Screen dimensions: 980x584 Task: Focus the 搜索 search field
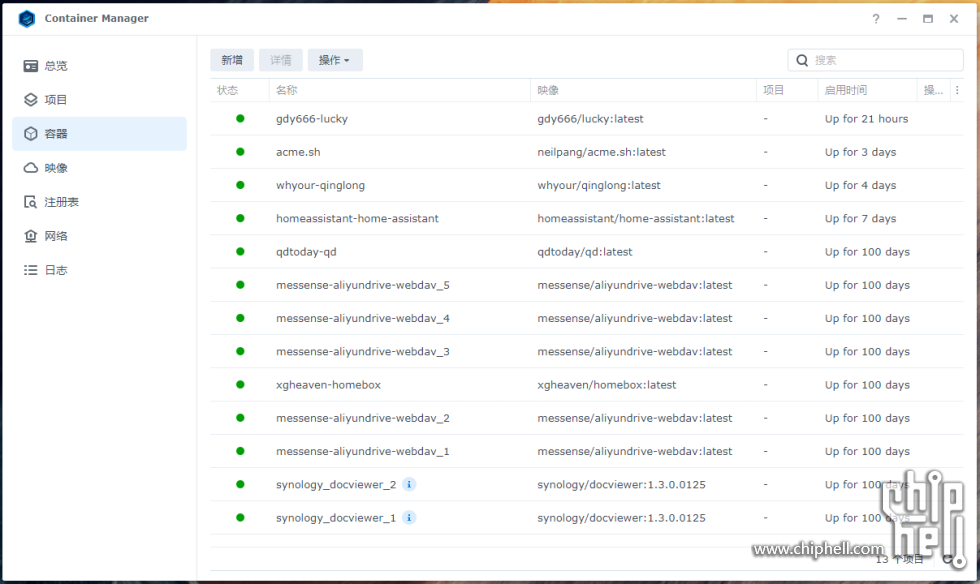pos(876,60)
